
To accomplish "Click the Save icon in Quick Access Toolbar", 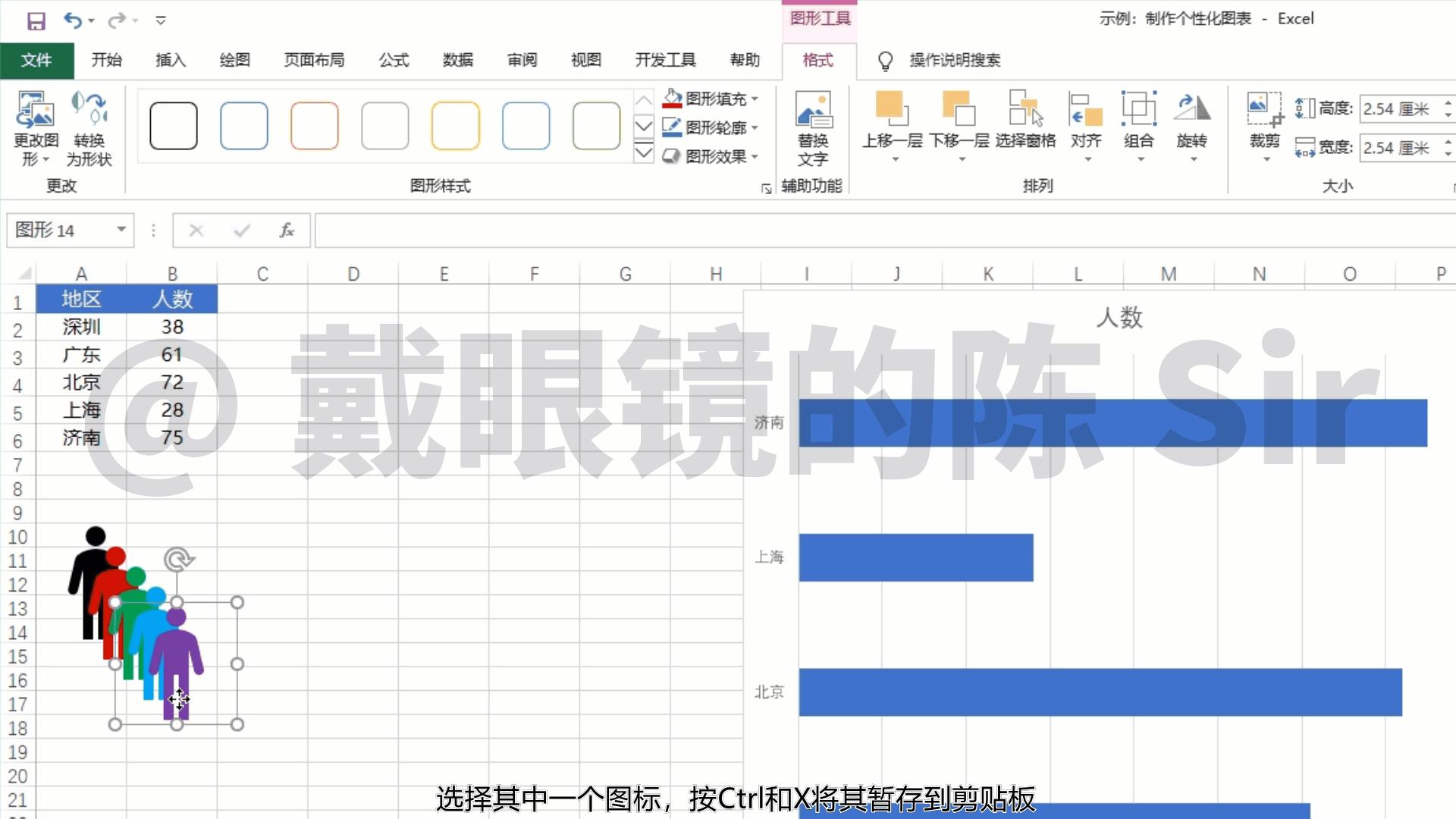I will point(36,20).
